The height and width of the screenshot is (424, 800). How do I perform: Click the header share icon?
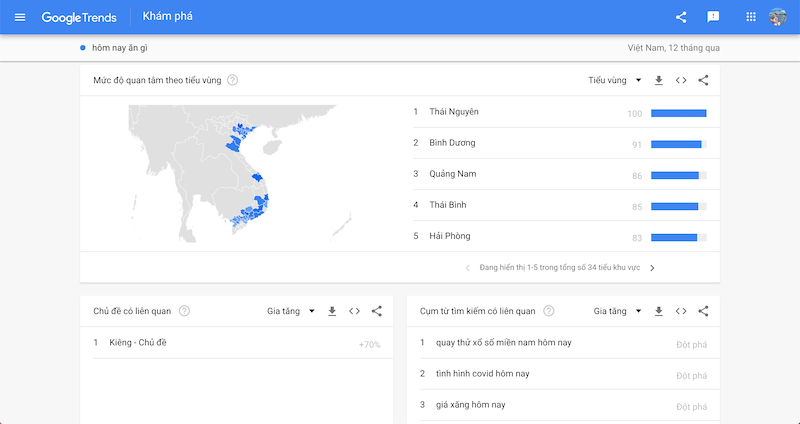point(681,17)
